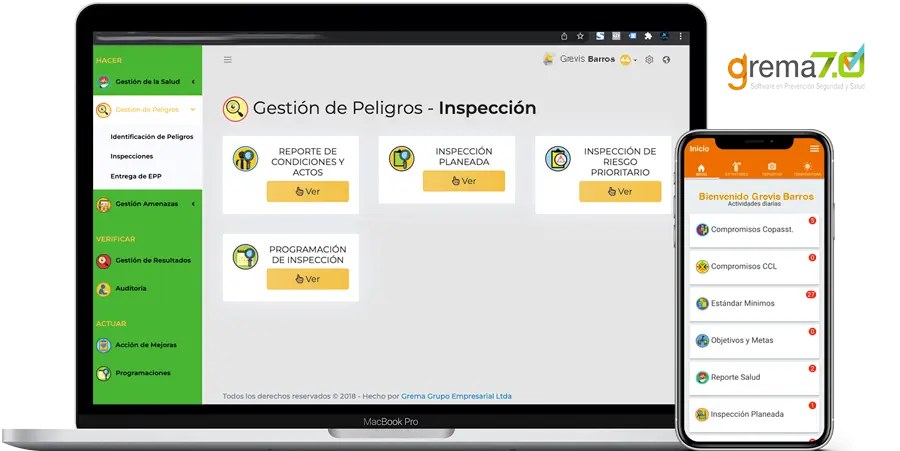The image size is (900, 451).
Task: Select the Reportar camera tab on phone
Action: [x=772, y=170]
